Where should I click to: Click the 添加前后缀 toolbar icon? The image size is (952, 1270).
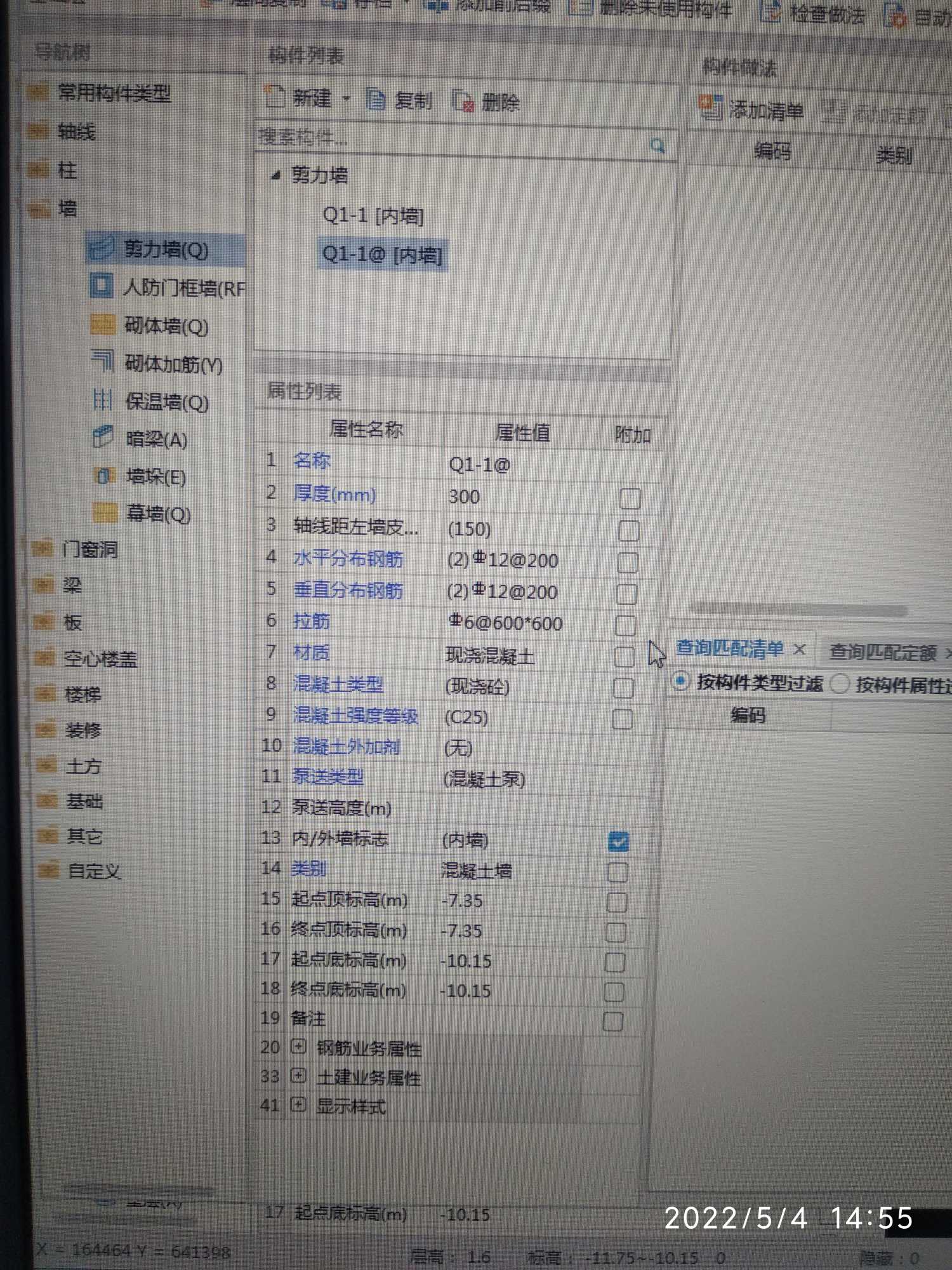(x=435, y=6)
